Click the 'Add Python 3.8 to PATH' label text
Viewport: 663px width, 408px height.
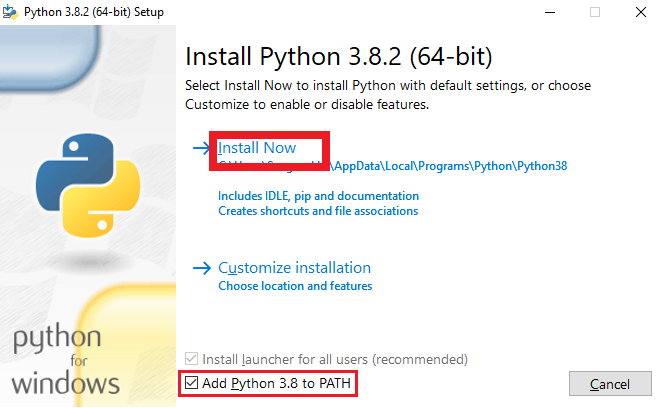click(279, 383)
